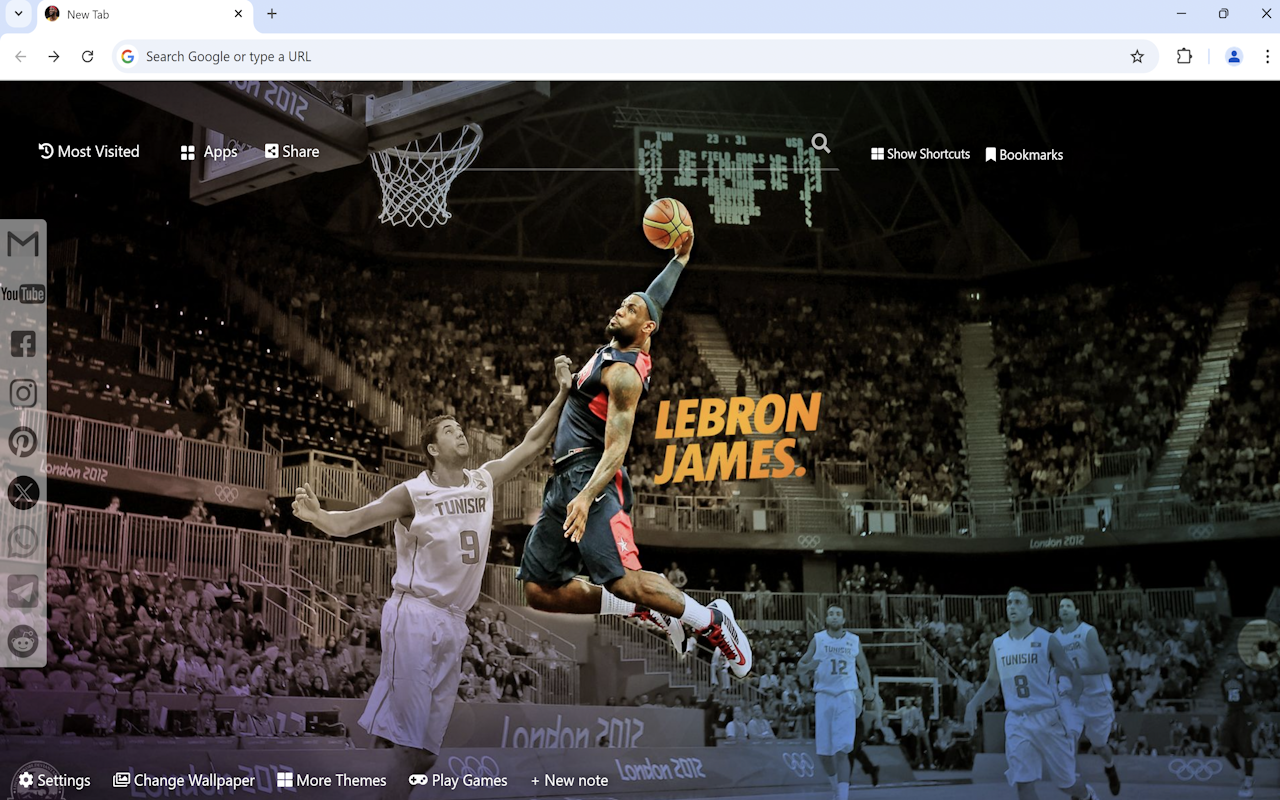Screen dimensions: 1280x800
Task: Show the Bookmarks panel
Action: tap(1023, 153)
